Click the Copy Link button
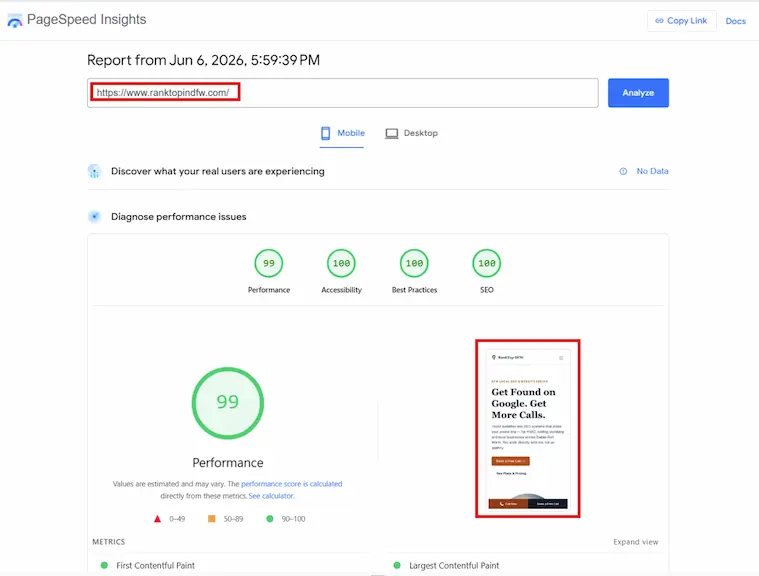The height and width of the screenshot is (576, 759). 682,21
